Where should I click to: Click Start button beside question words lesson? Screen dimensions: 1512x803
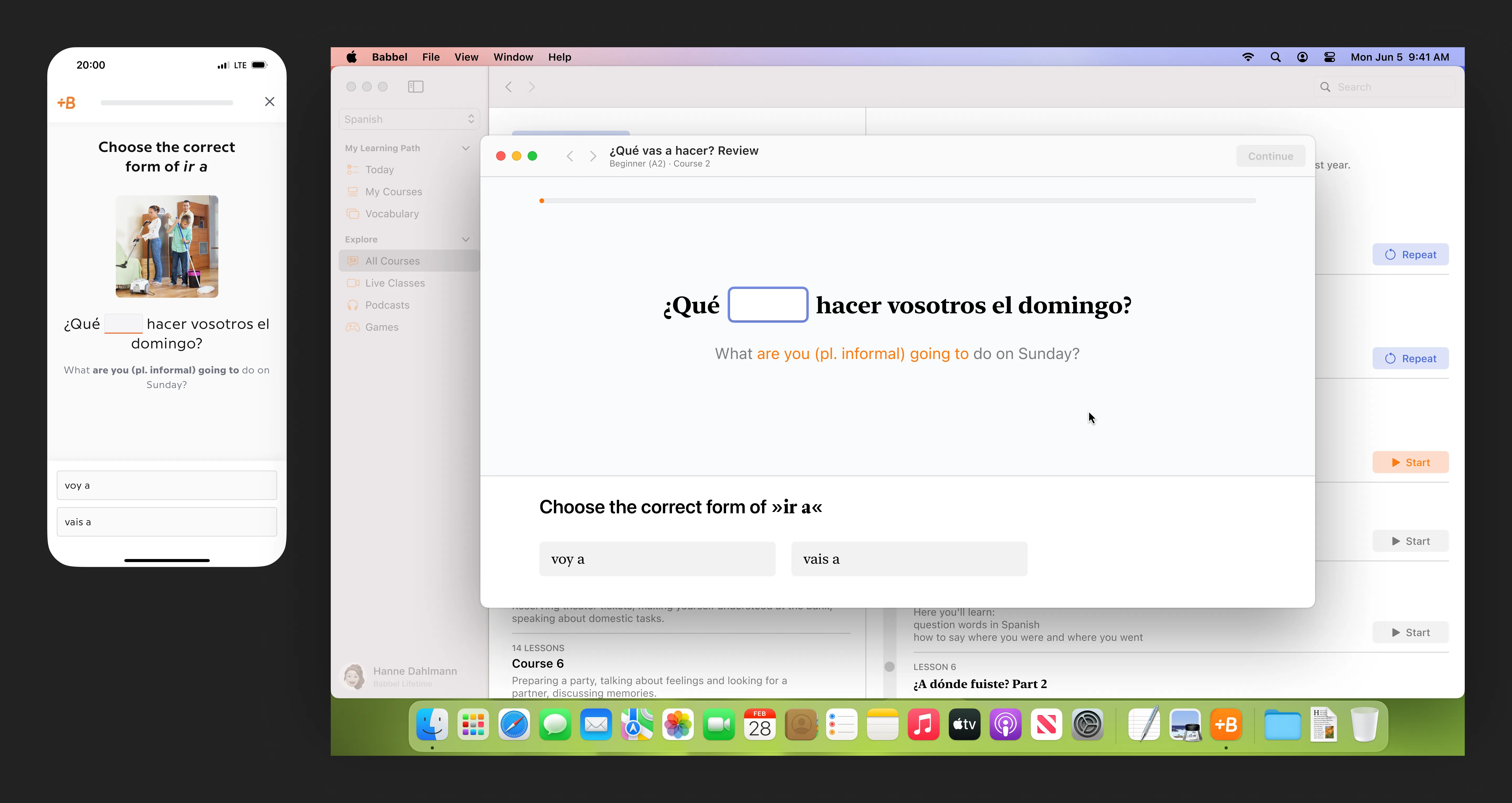(x=1410, y=633)
